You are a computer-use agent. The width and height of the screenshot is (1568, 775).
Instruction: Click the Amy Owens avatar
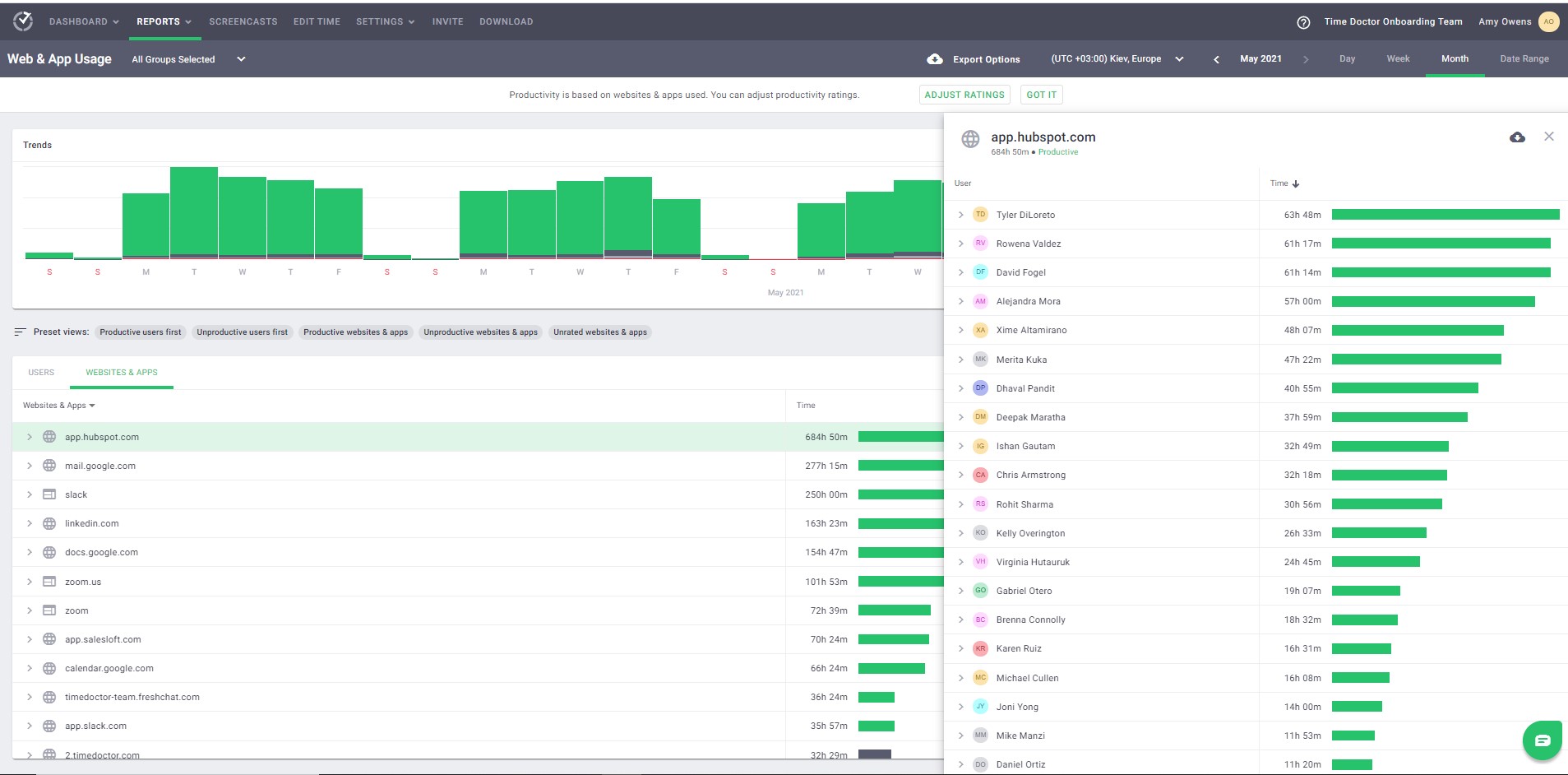[1548, 22]
